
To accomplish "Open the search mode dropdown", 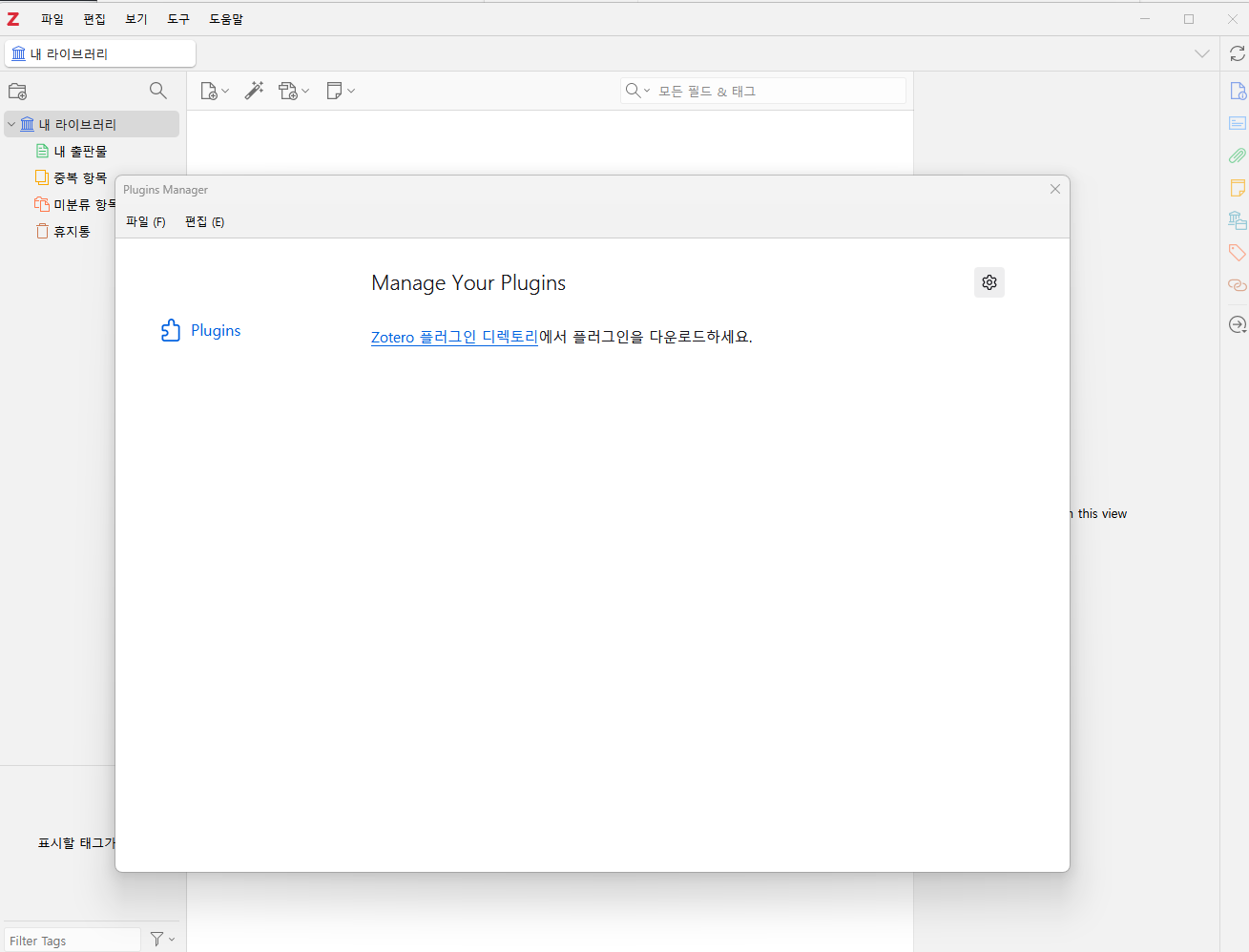I will click(x=637, y=91).
